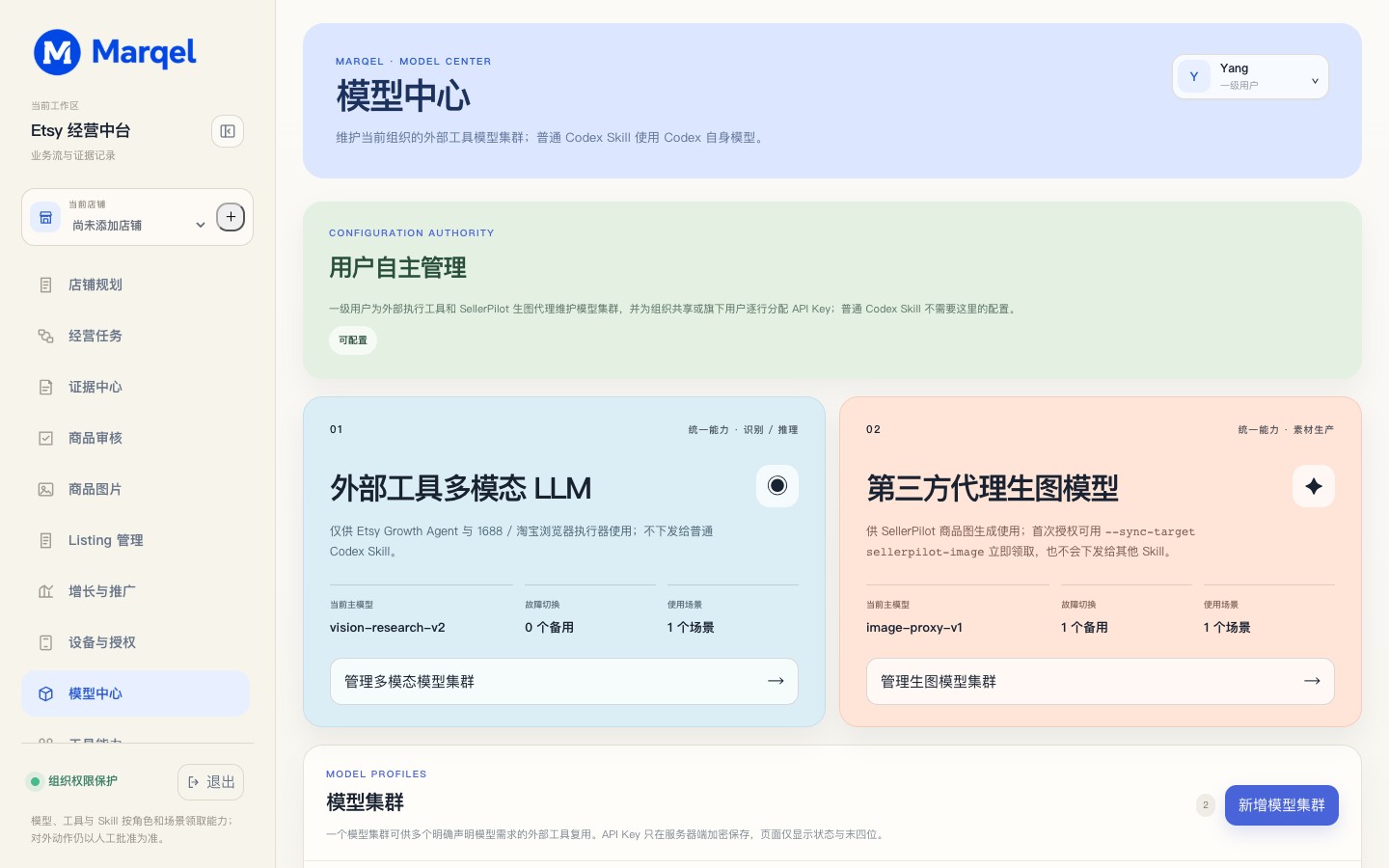Click 1 个场景 under vision-research-v2 card
This screenshot has width=1389, height=868.
point(691,627)
